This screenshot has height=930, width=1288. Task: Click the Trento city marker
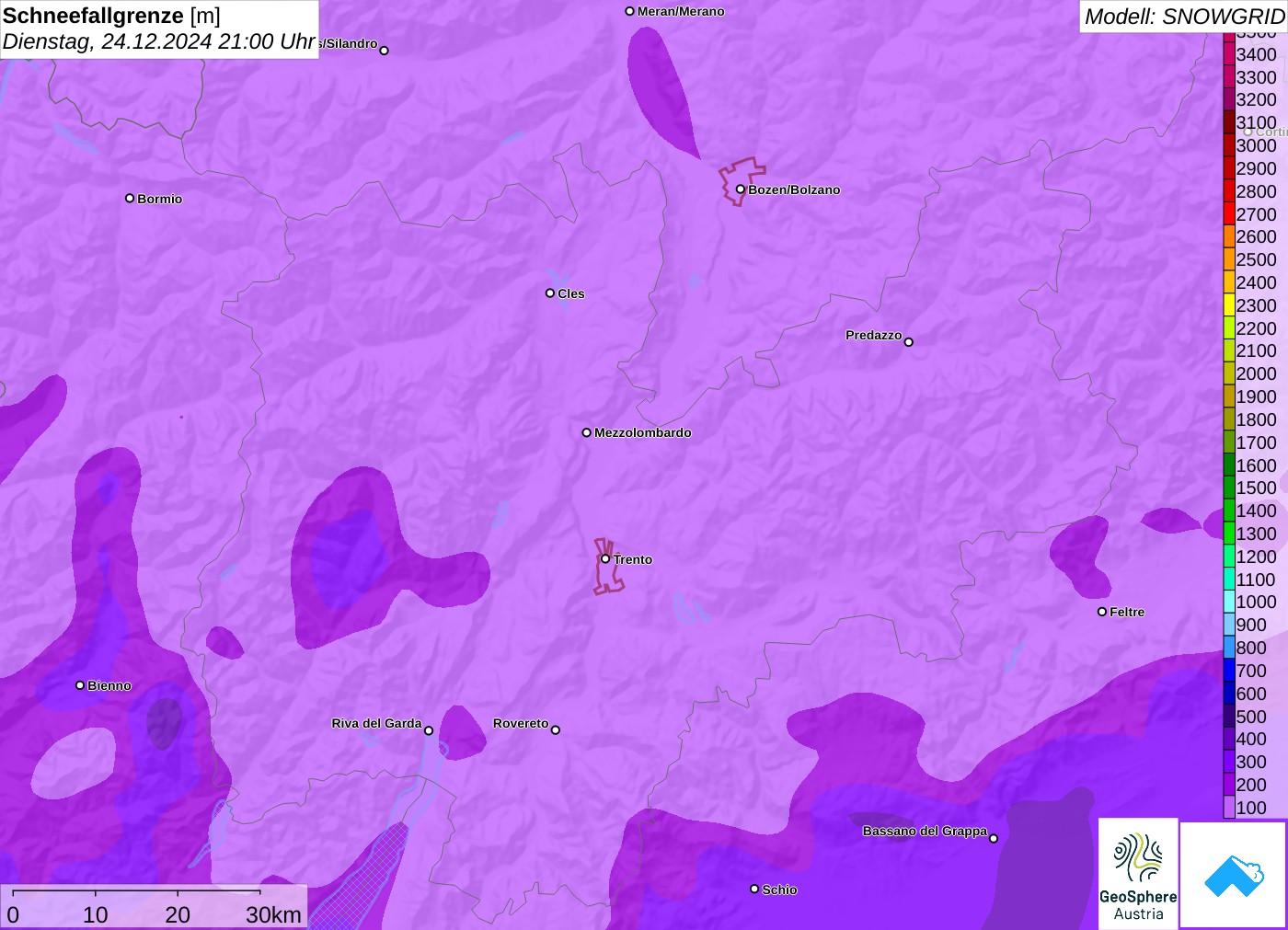[x=605, y=559]
